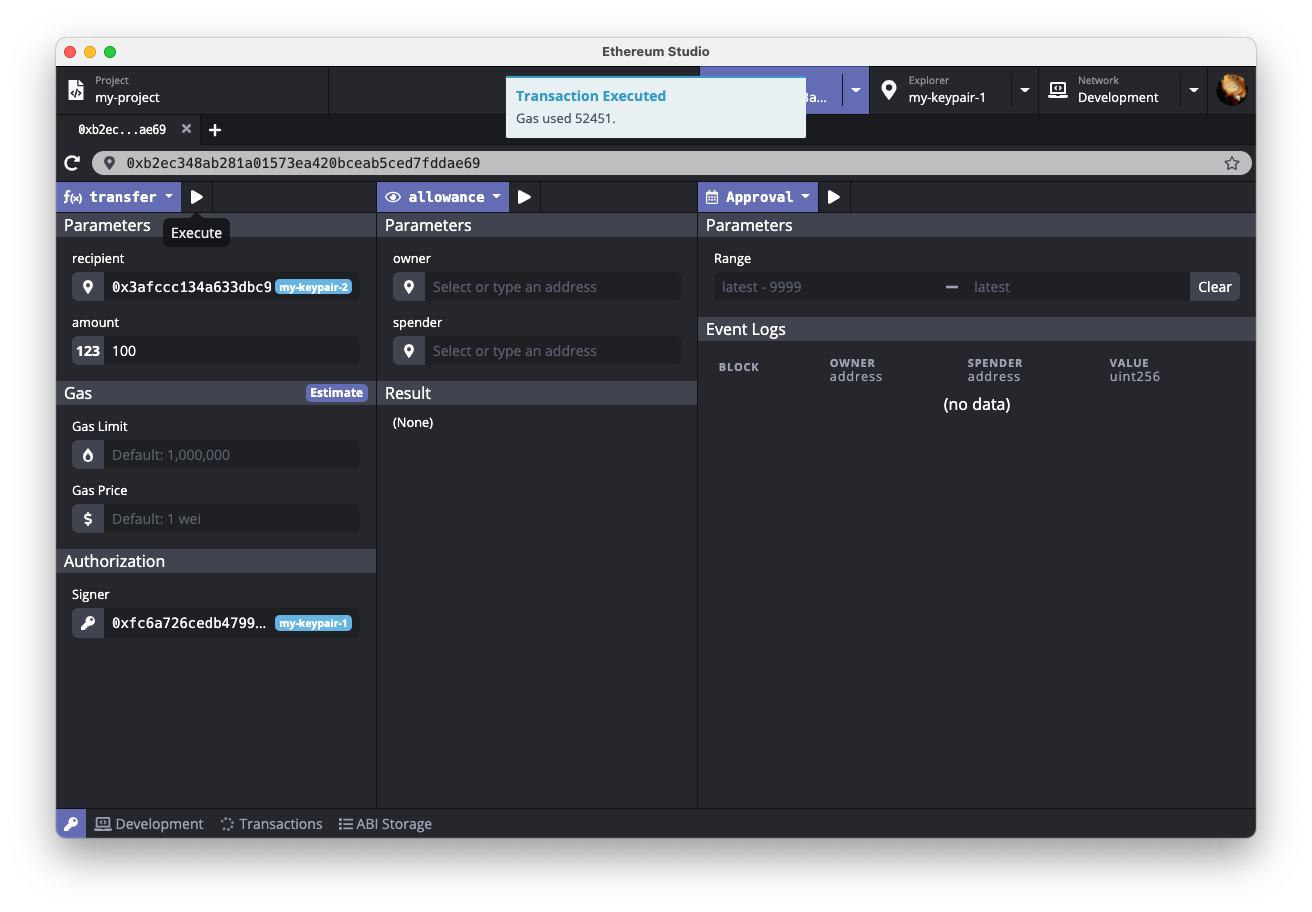Run the allowance query play button
This screenshot has width=1312, height=912.
pos(524,197)
